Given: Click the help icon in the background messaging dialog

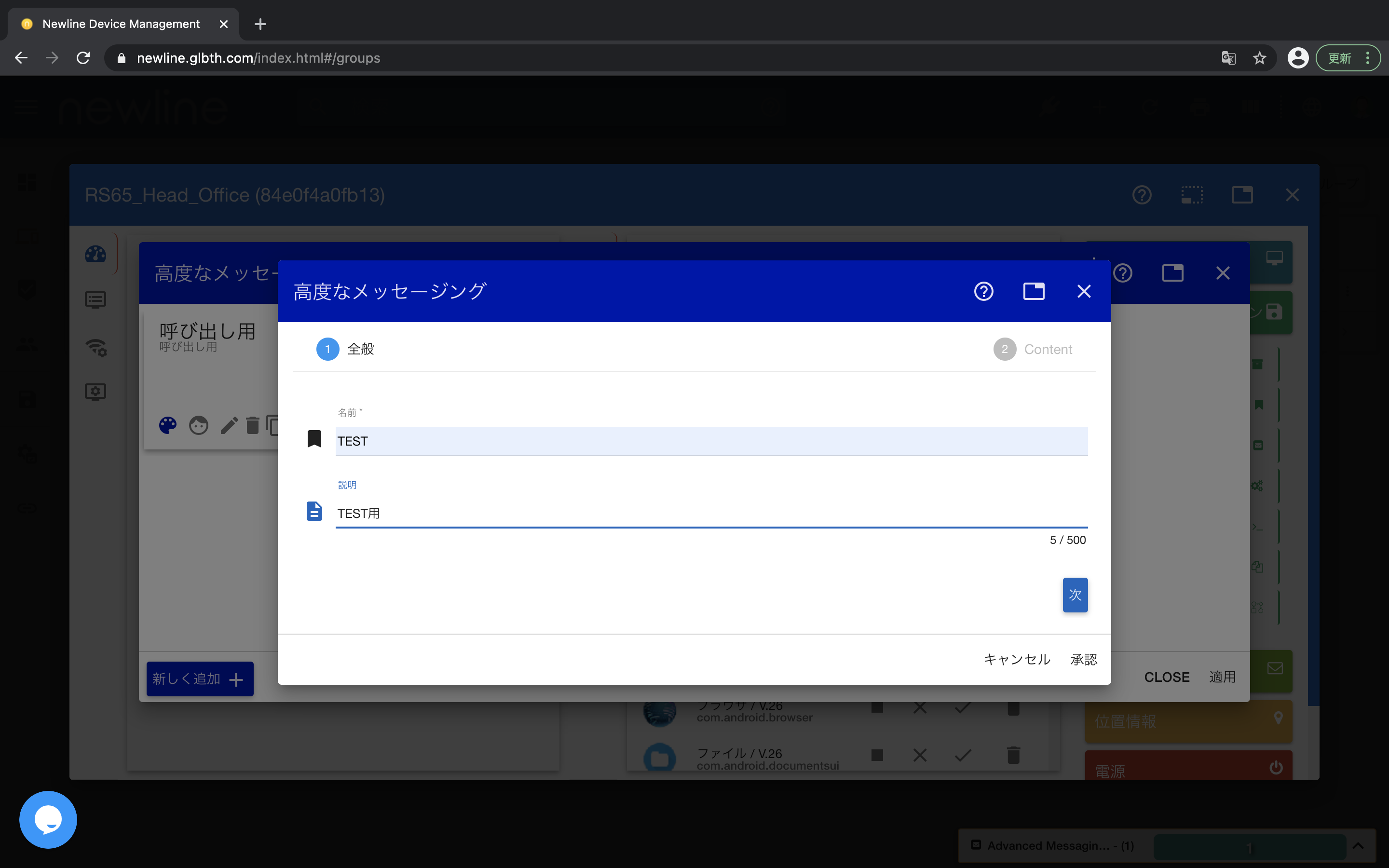Looking at the screenshot, I should [x=1123, y=273].
